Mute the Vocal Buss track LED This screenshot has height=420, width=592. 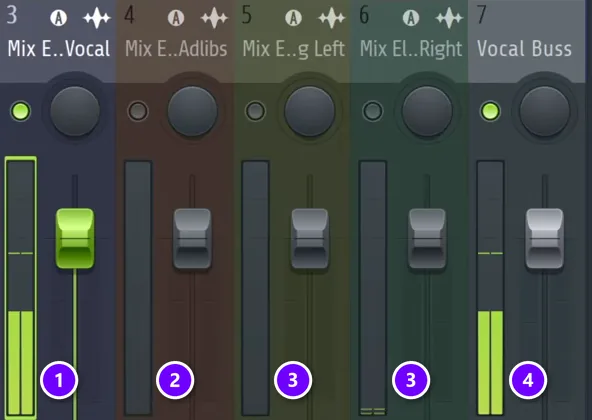[x=490, y=111]
